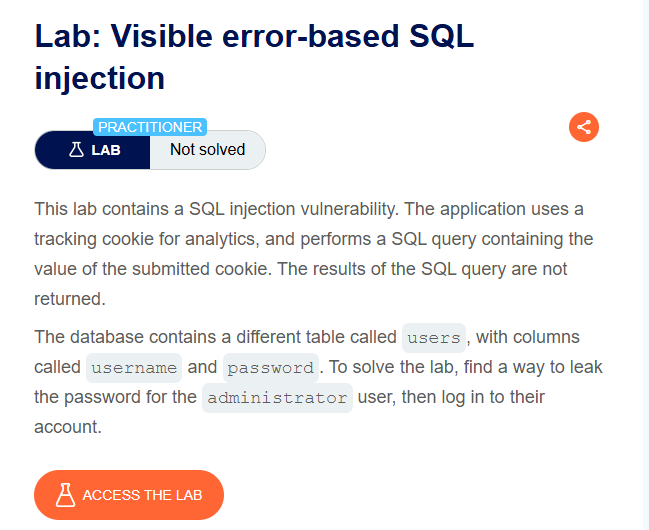The width and height of the screenshot is (649, 530).
Task: Click flask icon on Access the Lab button
Action: [65, 495]
